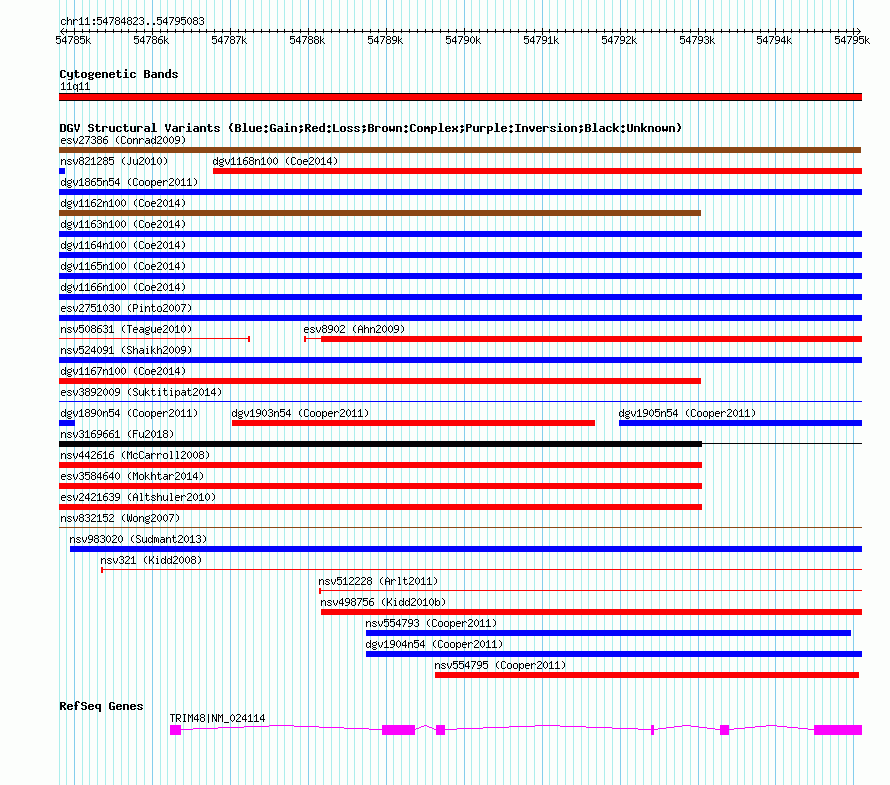Click the nsv508631 (Teague2010) label
Image resolution: width=890 pixels, height=785 pixels.
click(126, 329)
